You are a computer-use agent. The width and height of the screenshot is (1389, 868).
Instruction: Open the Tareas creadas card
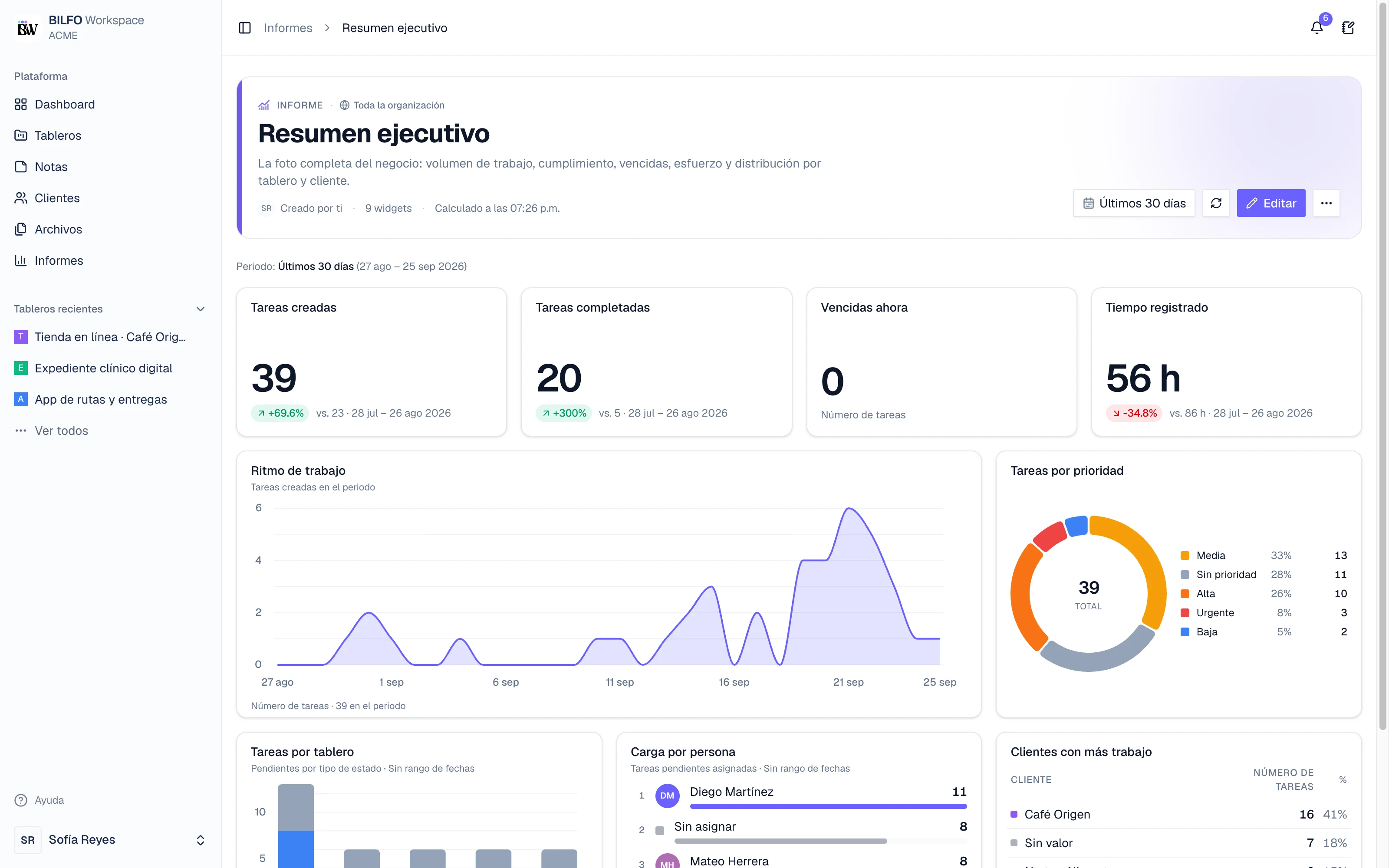(x=372, y=362)
